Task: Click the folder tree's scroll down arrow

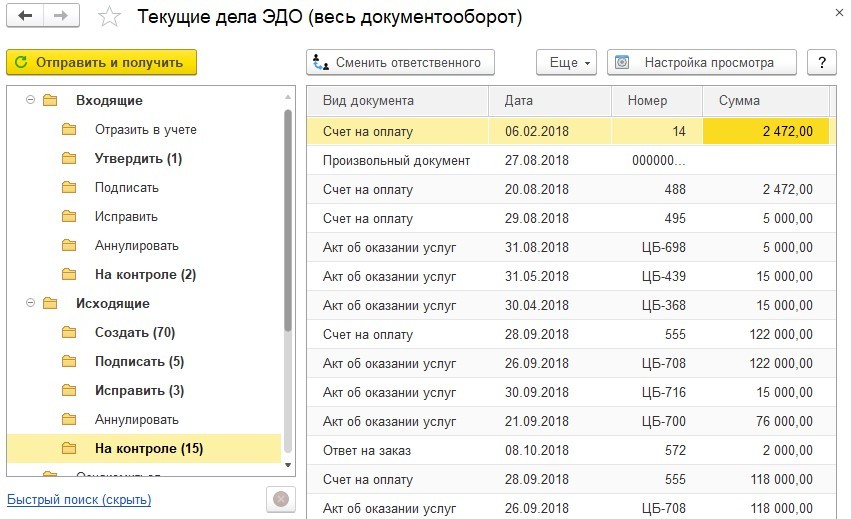Action: point(289,465)
